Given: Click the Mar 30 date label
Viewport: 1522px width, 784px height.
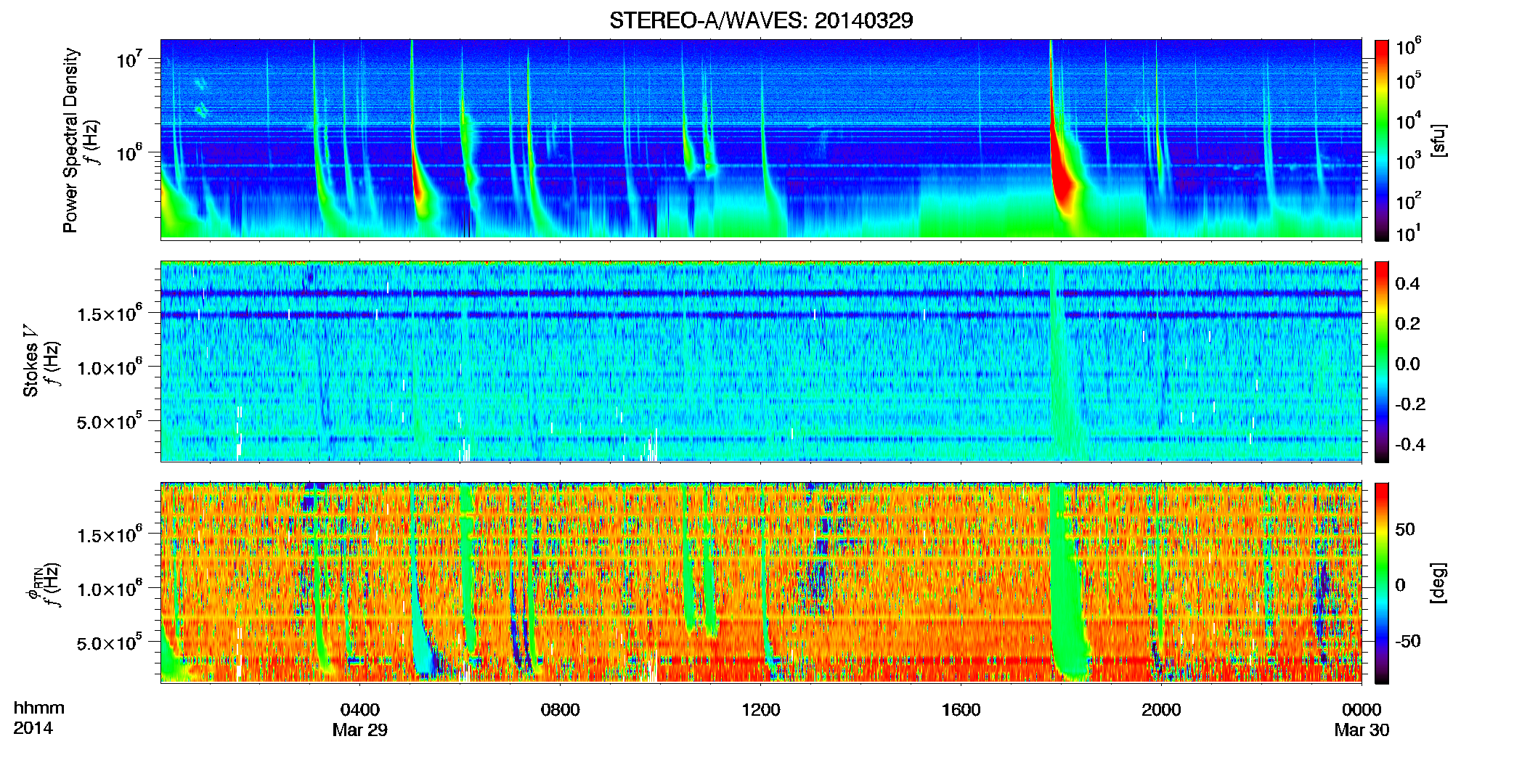Looking at the screenshot, I should pyautogui.click(x=1362, y=730).
